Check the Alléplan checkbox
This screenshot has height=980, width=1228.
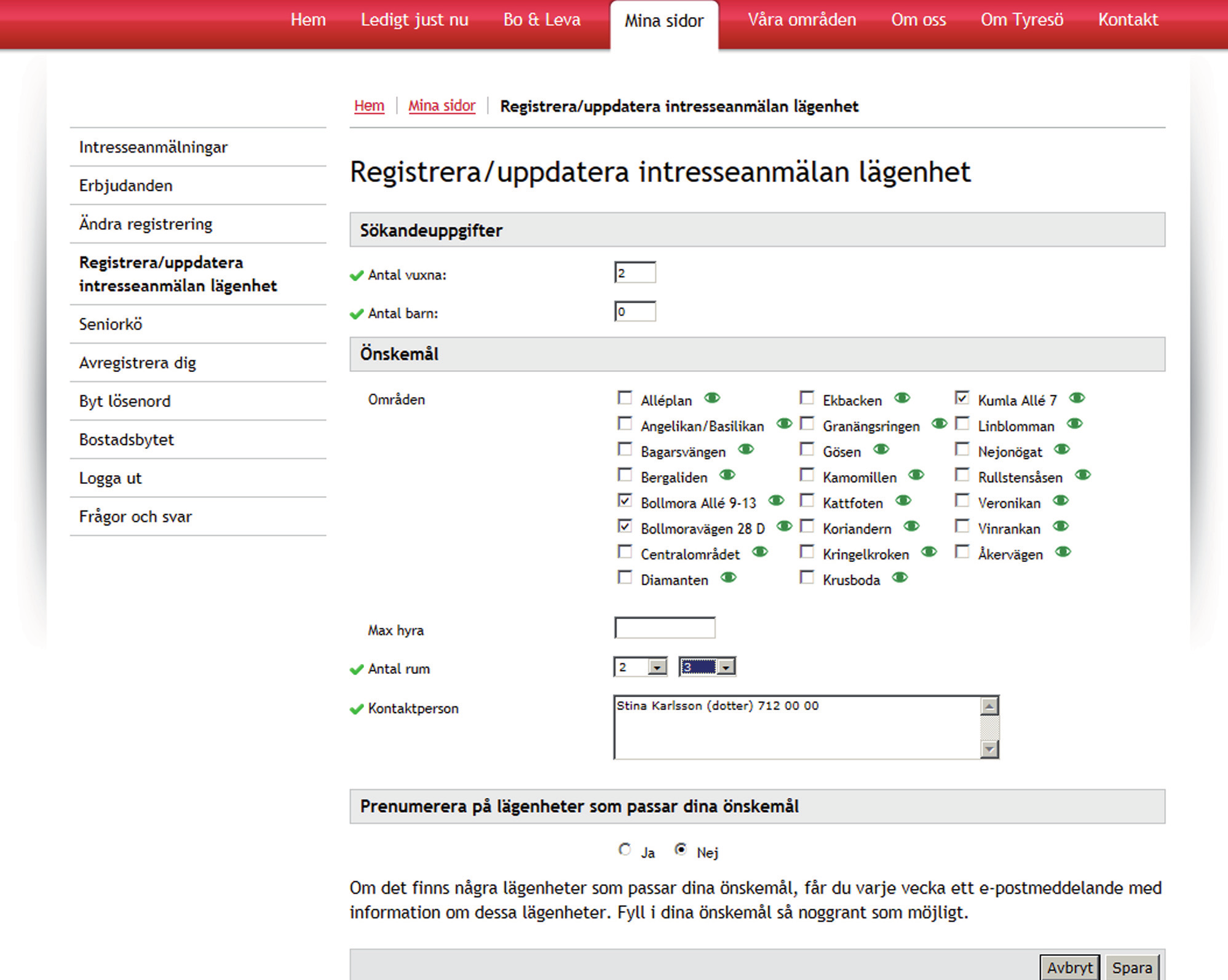(x=625, y=398)
